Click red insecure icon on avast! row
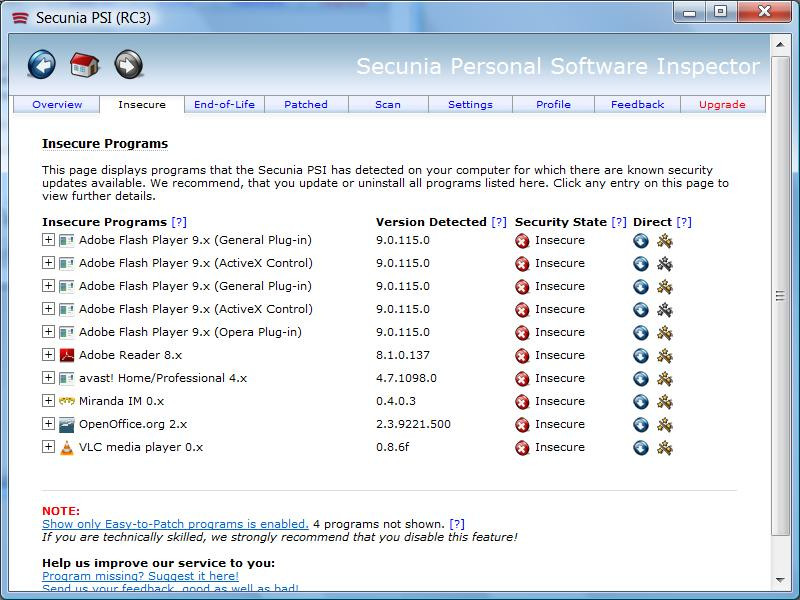800x600 pixels. click(522, 379)
